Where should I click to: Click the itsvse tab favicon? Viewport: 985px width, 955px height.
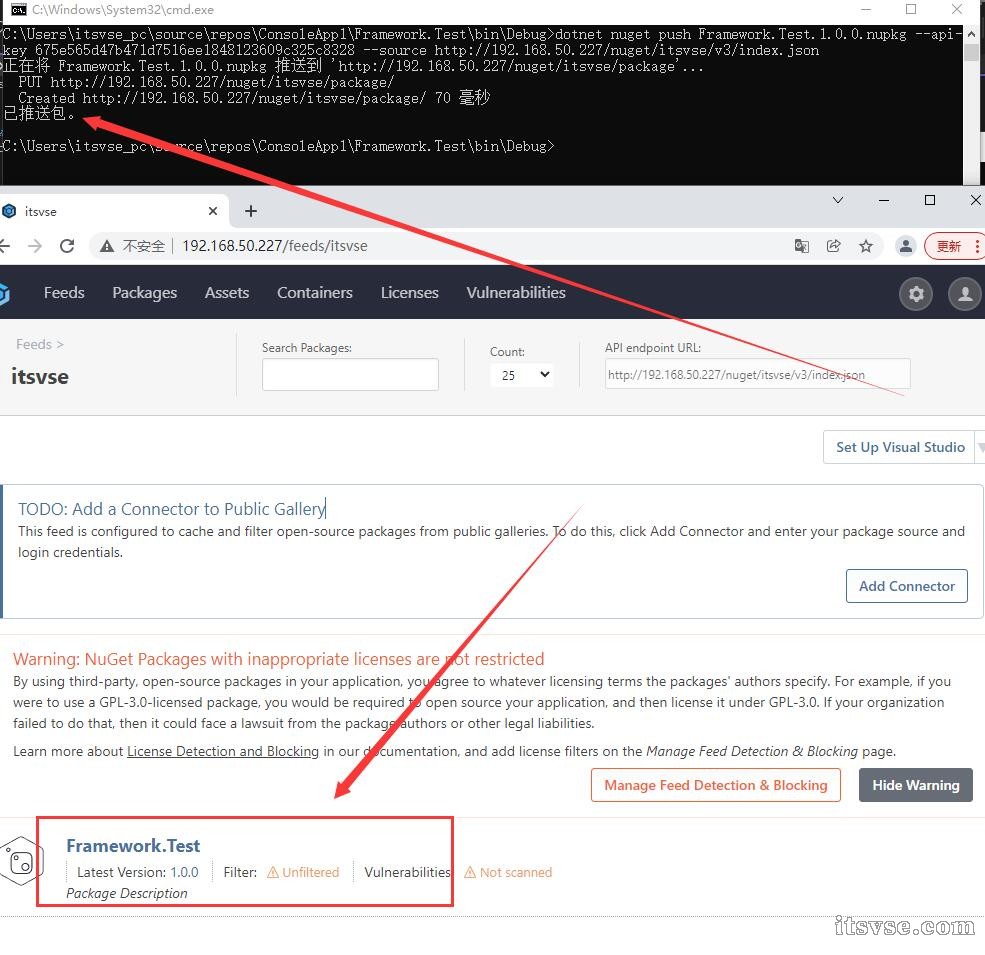tap(9, 211)
